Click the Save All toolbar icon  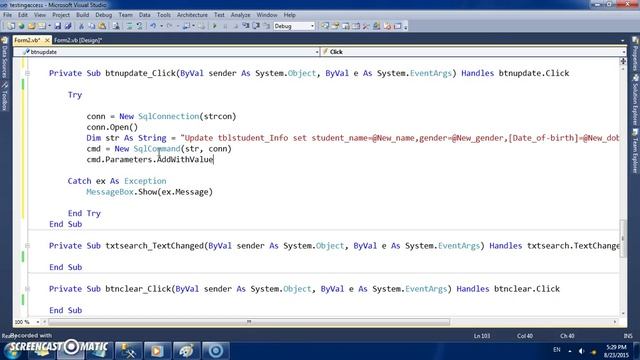pyautogui.click(x=68, y=26)
